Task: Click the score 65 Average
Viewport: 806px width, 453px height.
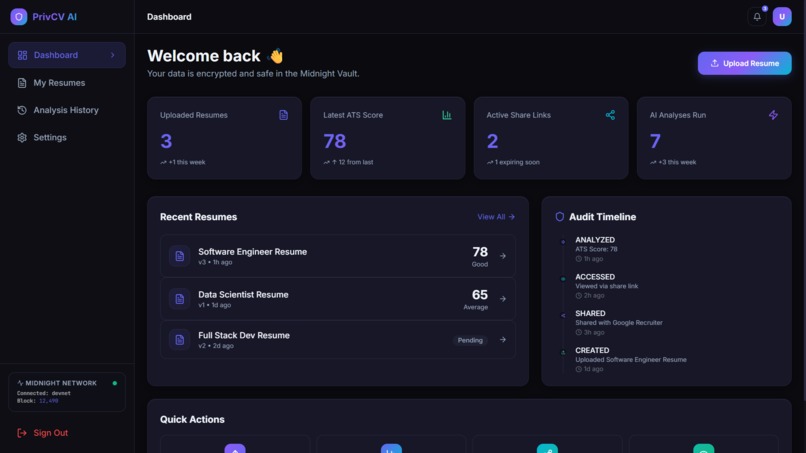Action: 476,299
